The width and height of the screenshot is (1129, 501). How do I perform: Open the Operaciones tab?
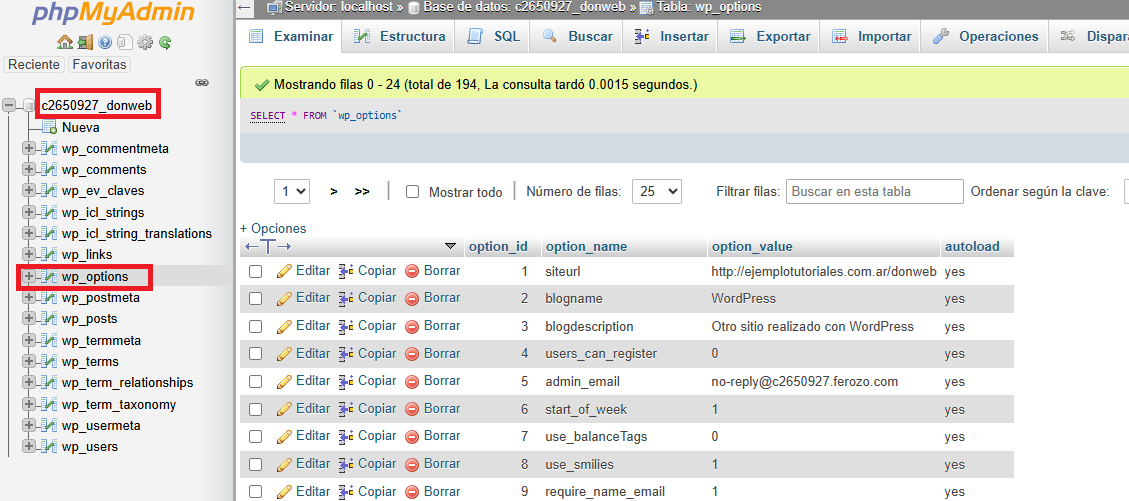(x=984, y=37)
